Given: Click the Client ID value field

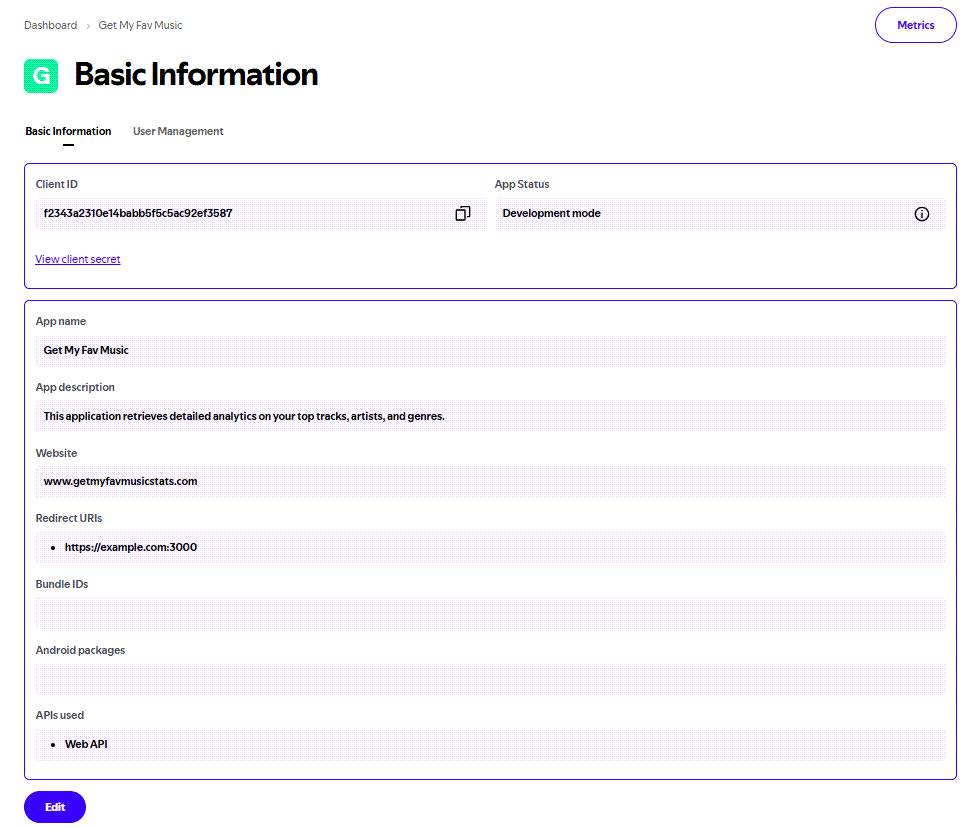Looking at the screenshot, I should pyautogui.click(x=240, y=214).
